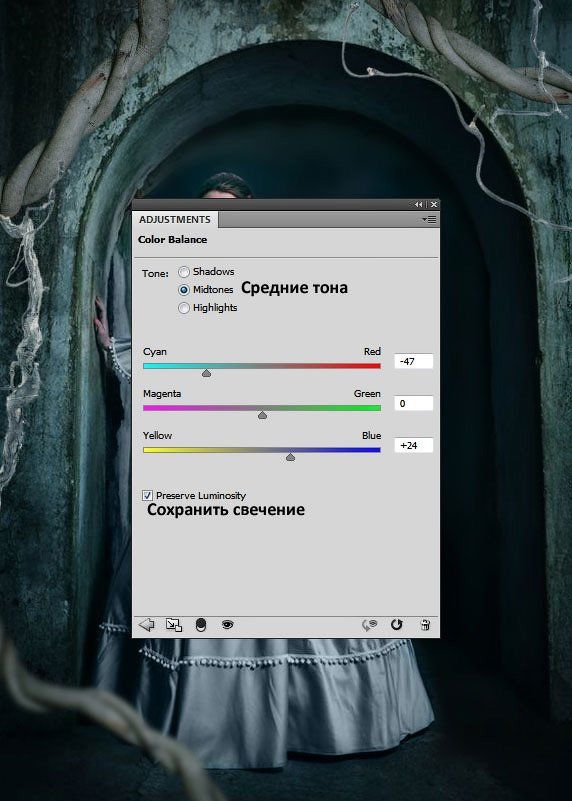Click the expanded view switch icon

174,624
